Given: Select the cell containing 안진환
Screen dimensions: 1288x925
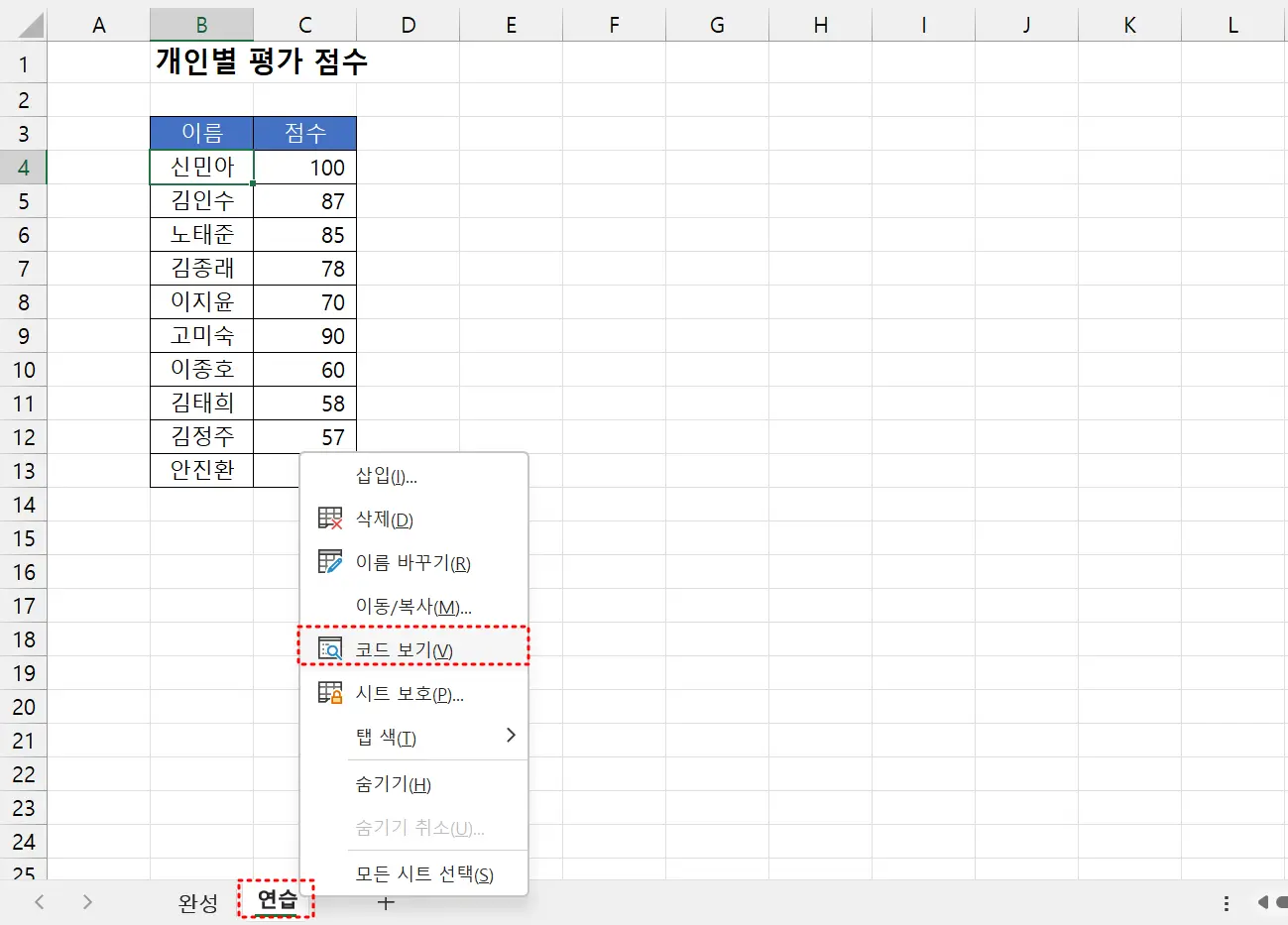Looking at the screenshot, I should (202, 471).
